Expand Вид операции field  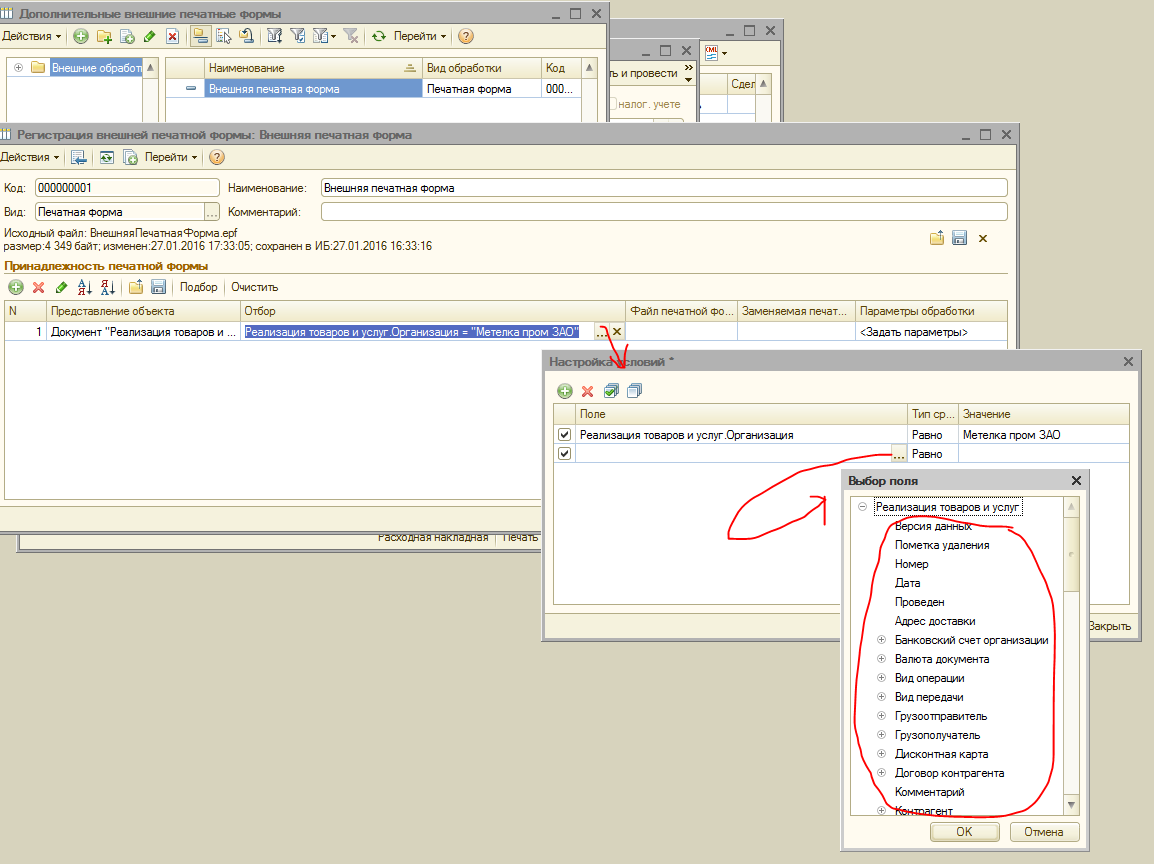coord(882,678)
